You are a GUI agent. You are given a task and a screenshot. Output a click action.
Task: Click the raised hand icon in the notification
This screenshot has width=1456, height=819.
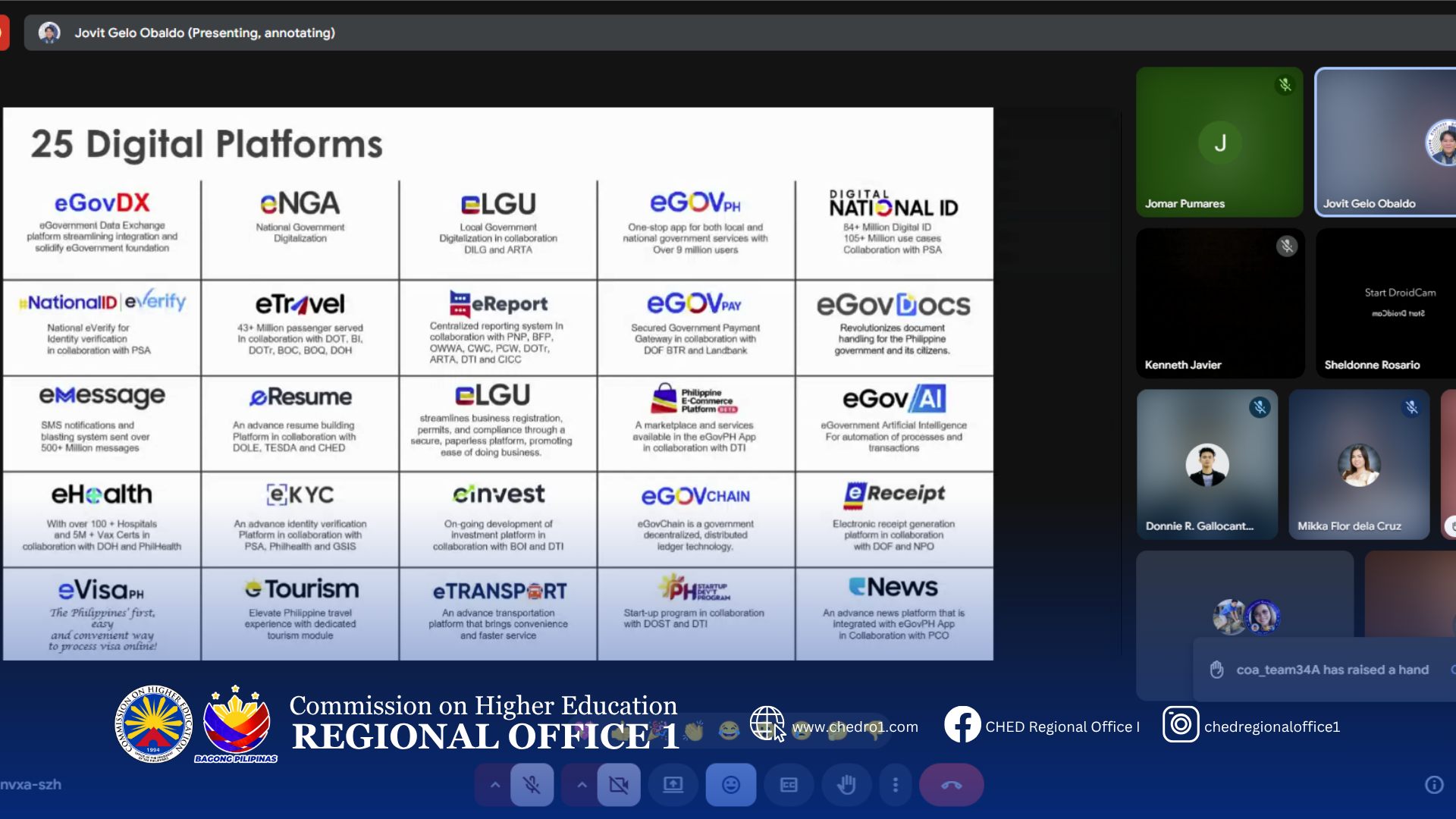click(x=1216, y=670)
